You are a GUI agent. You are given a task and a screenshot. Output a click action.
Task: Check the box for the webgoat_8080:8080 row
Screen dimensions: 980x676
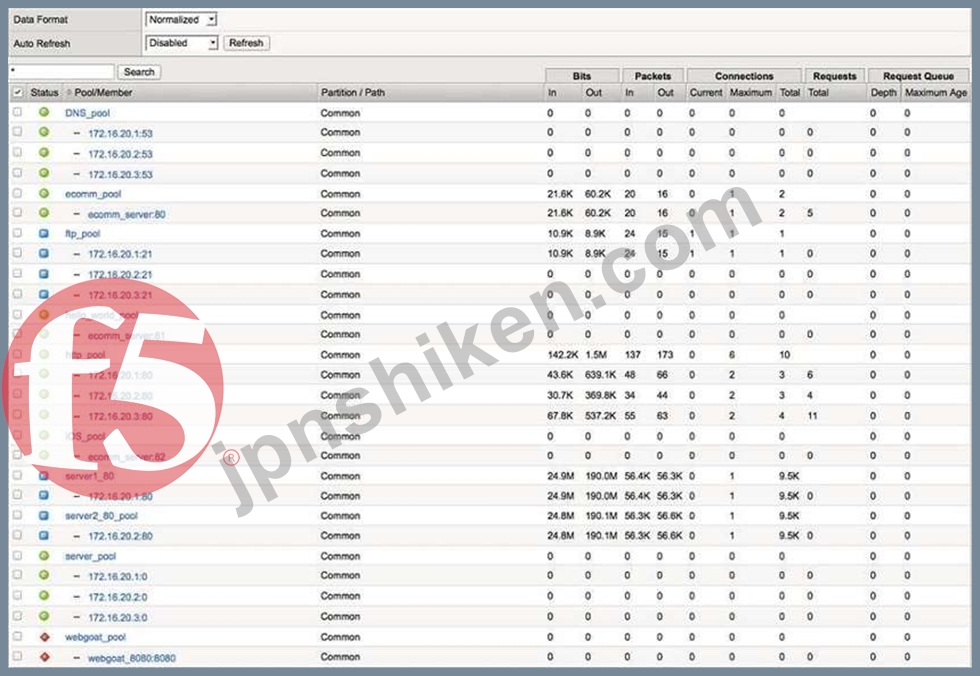click(18, 657)
